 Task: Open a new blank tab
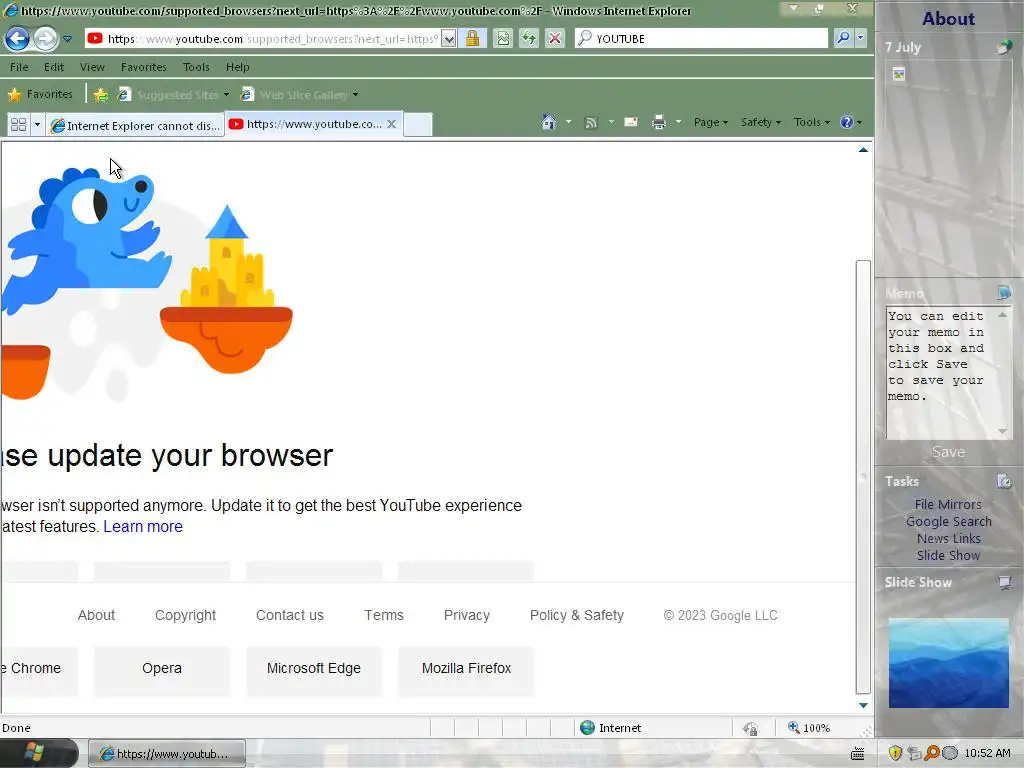418,124
